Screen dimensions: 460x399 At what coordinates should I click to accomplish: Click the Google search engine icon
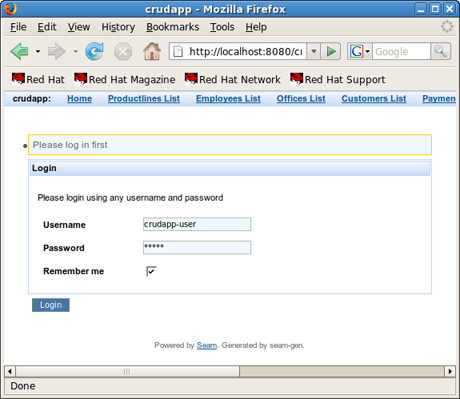[x=356, y=51]
